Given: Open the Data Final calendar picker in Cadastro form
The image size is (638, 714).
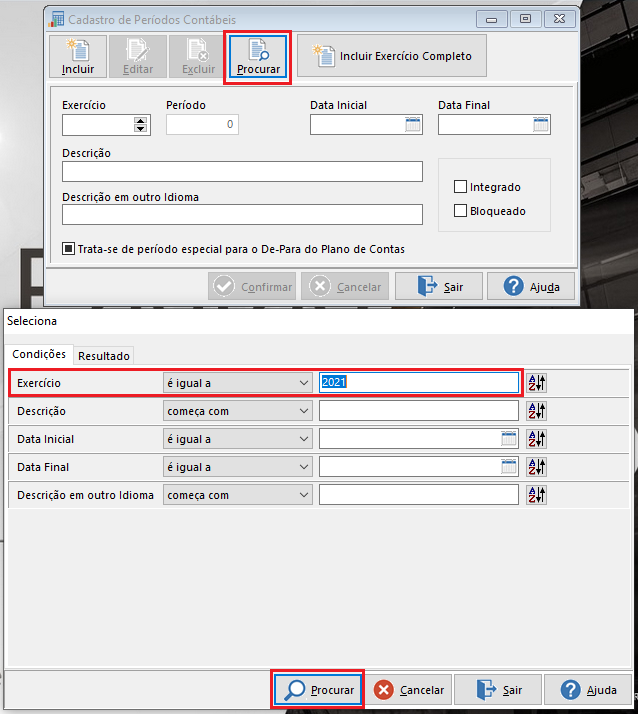Looking at the screenshot, I should pos(541,124).
